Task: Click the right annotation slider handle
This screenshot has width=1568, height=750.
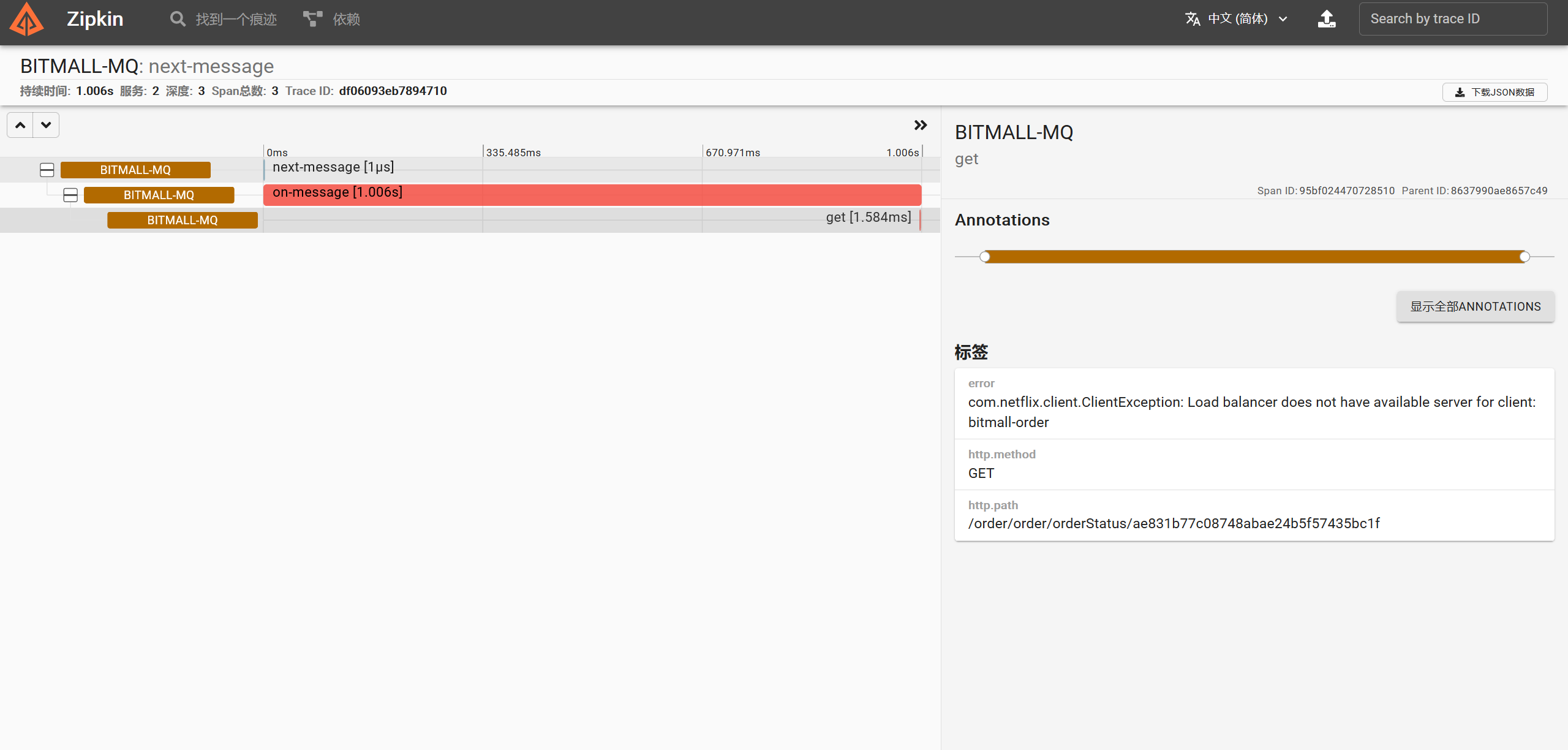Action: [1525, 257]
